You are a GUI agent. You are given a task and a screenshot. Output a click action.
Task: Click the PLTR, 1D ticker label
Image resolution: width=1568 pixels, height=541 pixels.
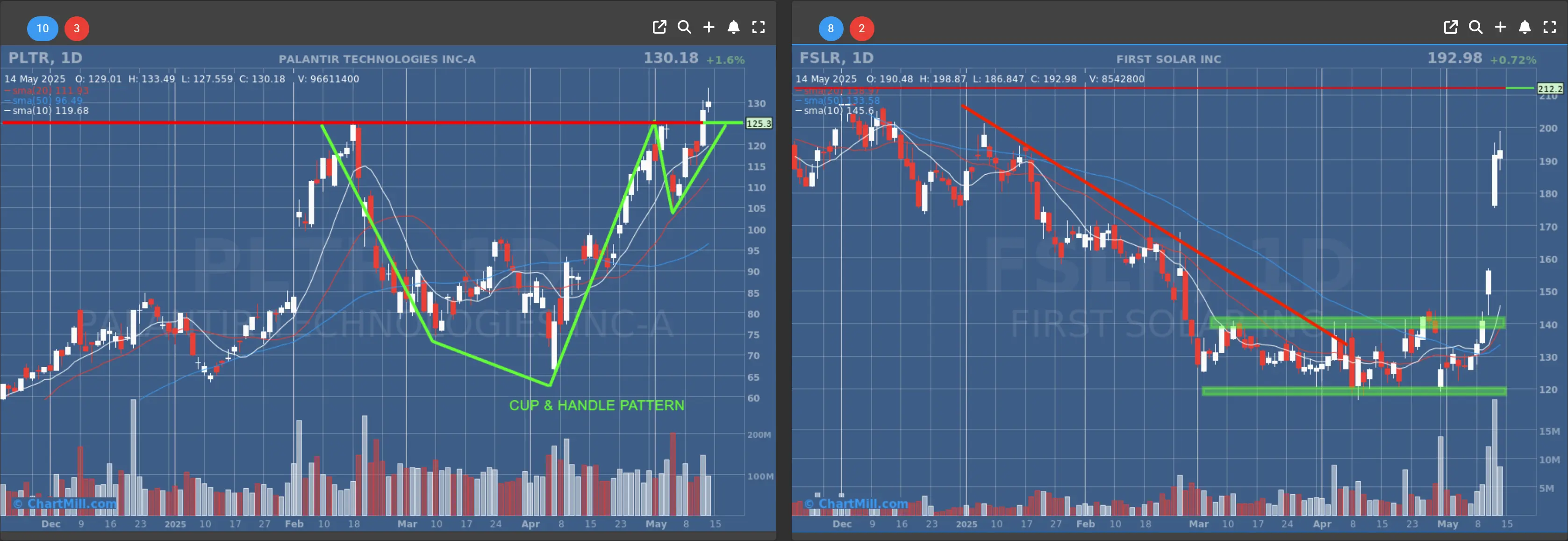45,58
